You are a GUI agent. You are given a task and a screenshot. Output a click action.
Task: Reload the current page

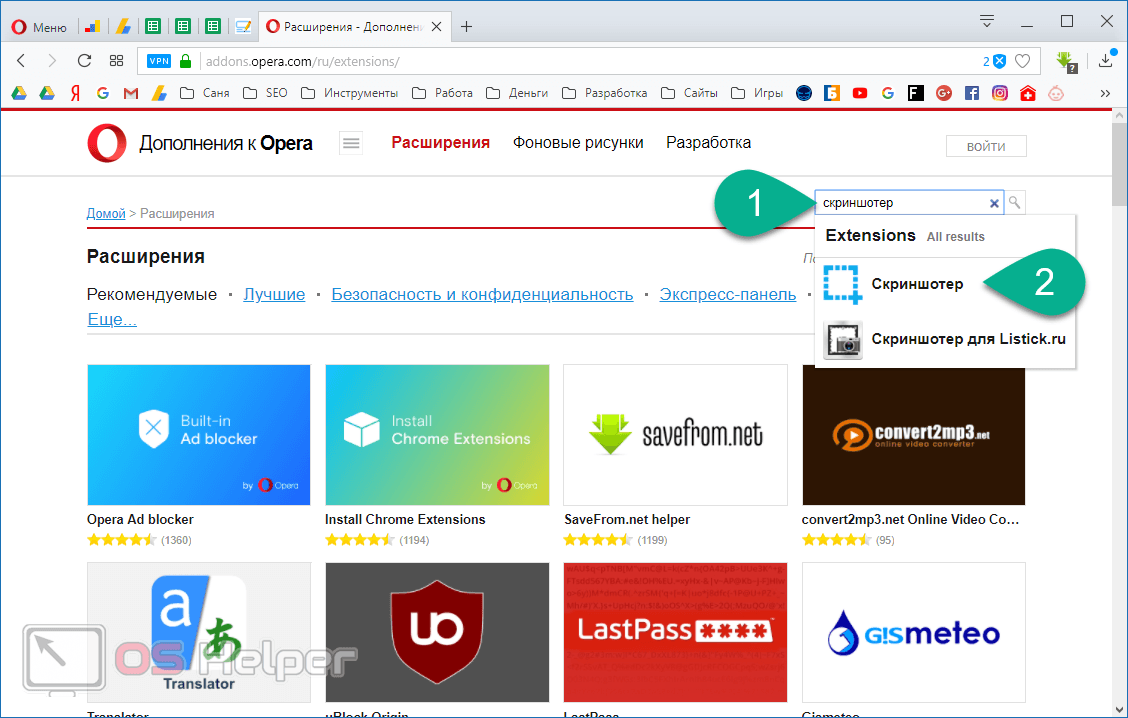coord(84,60)
